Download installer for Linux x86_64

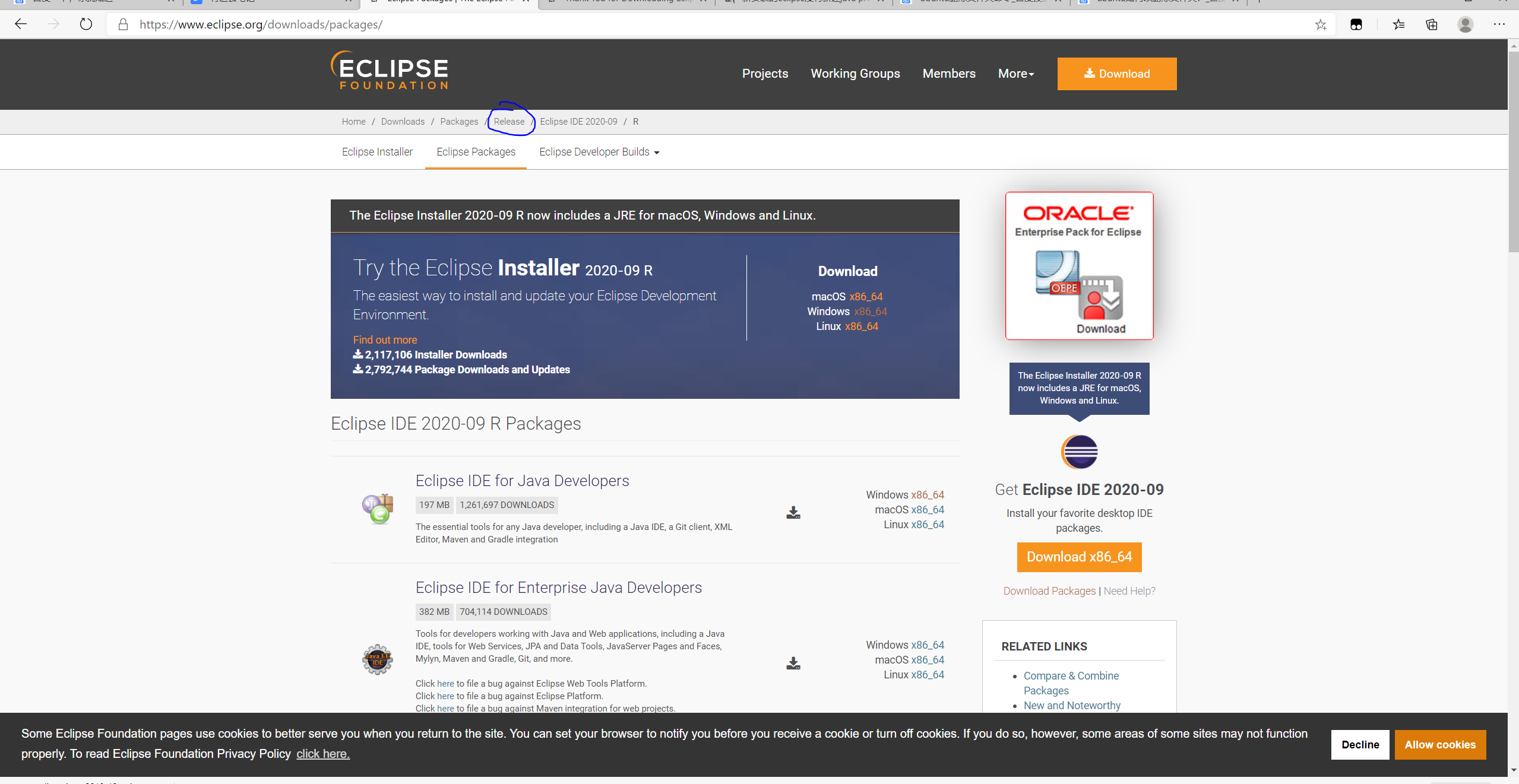(x=861, y=326)
